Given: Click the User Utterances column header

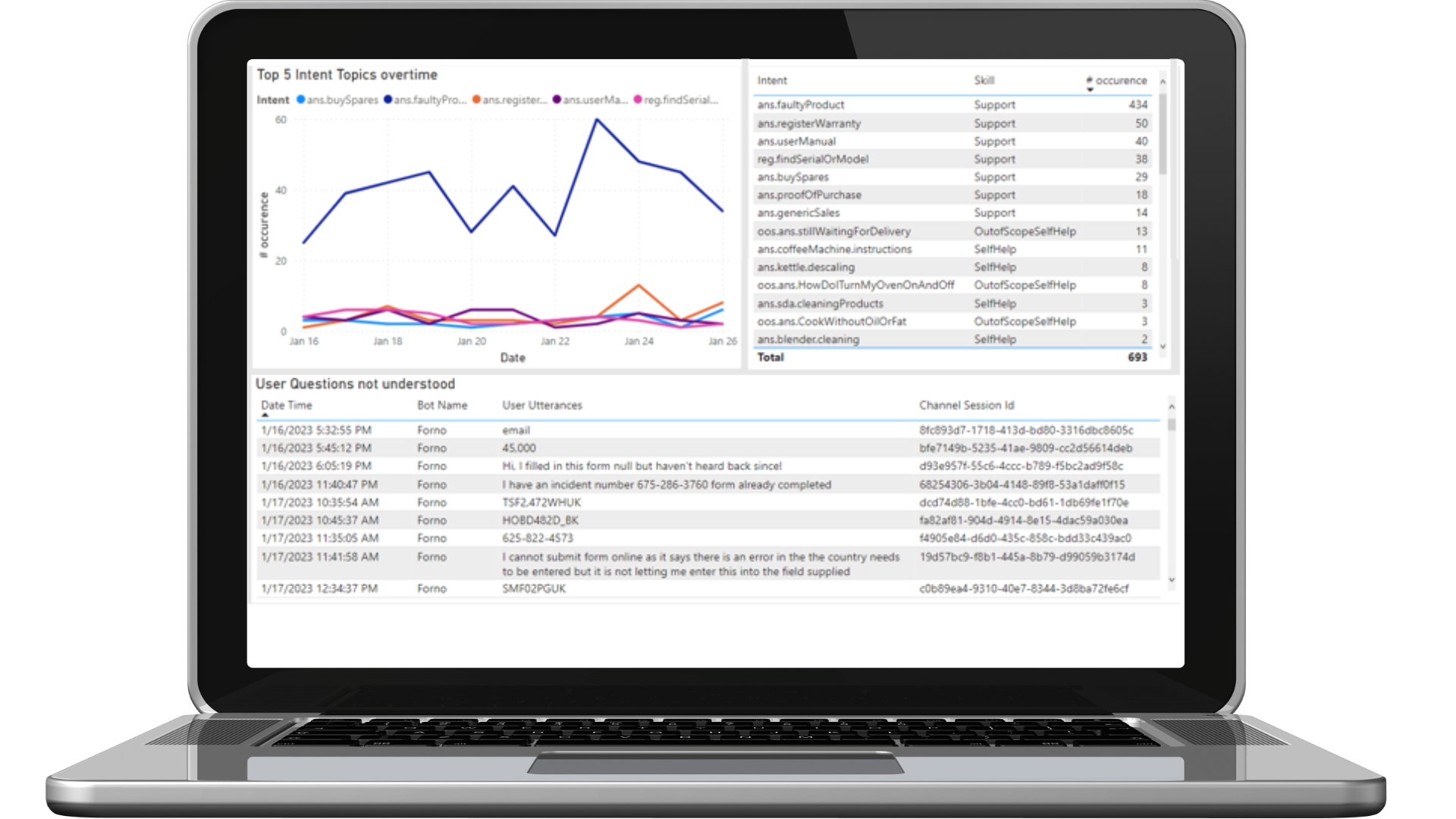Looking at the screenshot, I should point(541,405).
